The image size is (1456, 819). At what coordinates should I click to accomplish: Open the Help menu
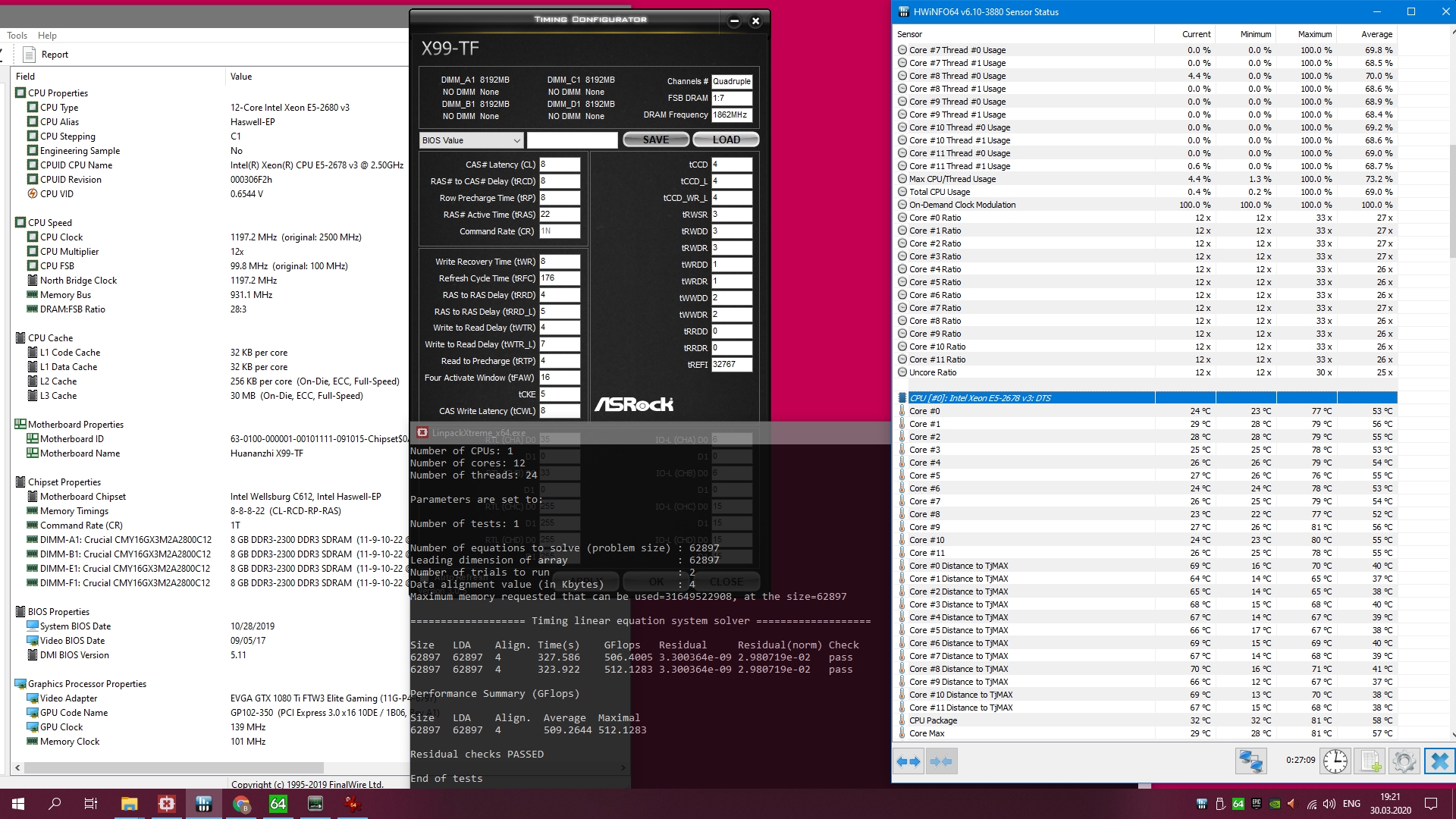point(47,36)
